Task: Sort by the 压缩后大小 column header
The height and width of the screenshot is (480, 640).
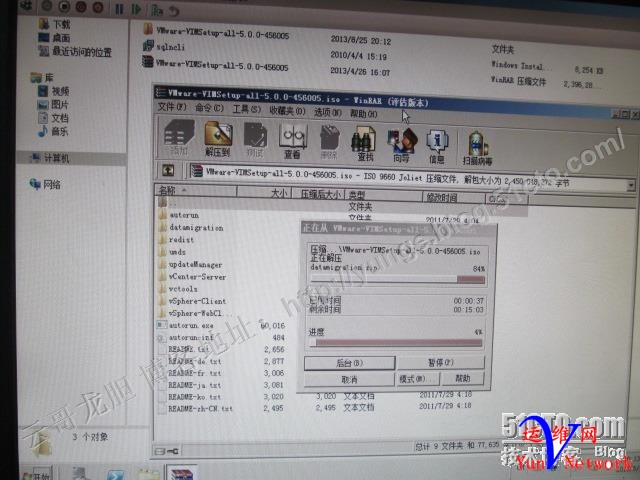Action: (x=318, y=194)
